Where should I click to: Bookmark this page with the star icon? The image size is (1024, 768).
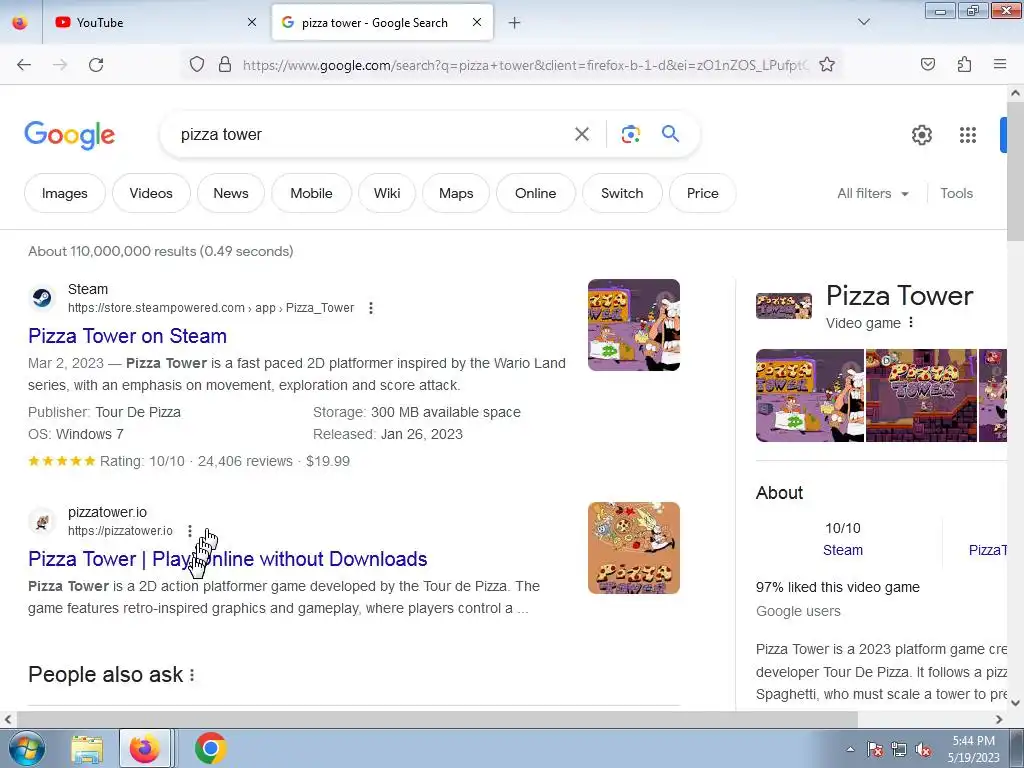pyautogui.click(x=827, y=64)
